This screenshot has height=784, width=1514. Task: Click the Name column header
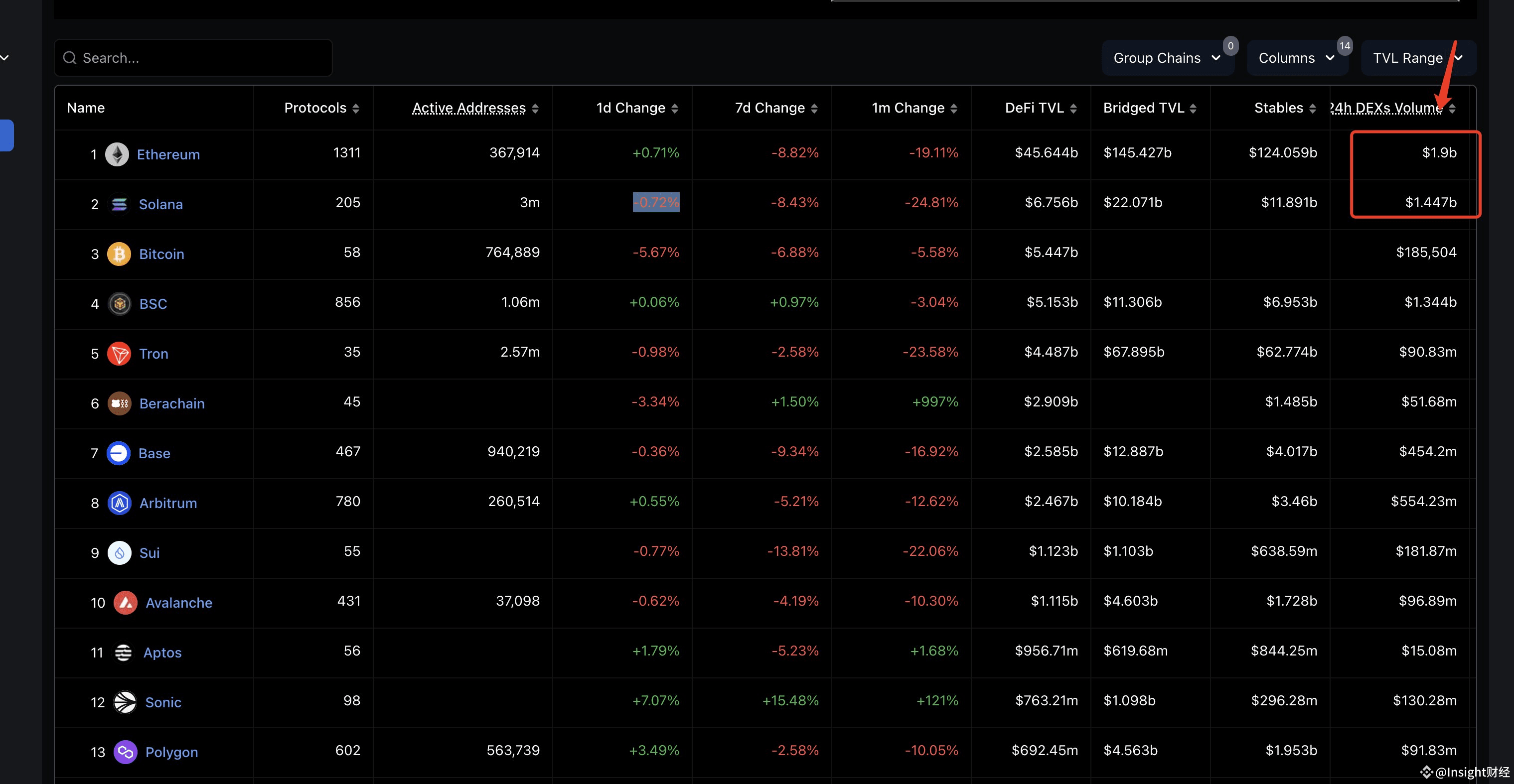86,108
